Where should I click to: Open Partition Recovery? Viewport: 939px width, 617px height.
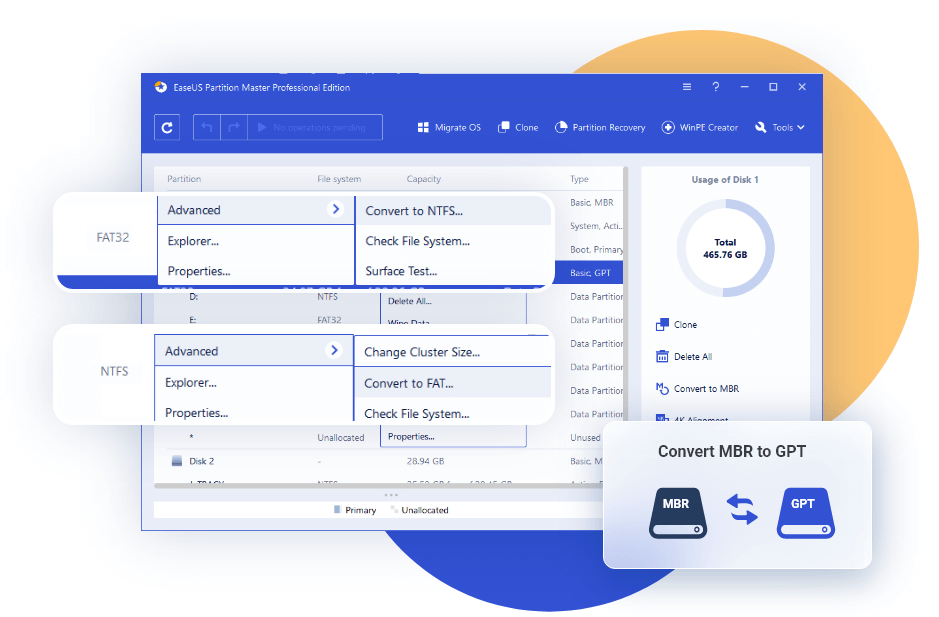(600, 128)
